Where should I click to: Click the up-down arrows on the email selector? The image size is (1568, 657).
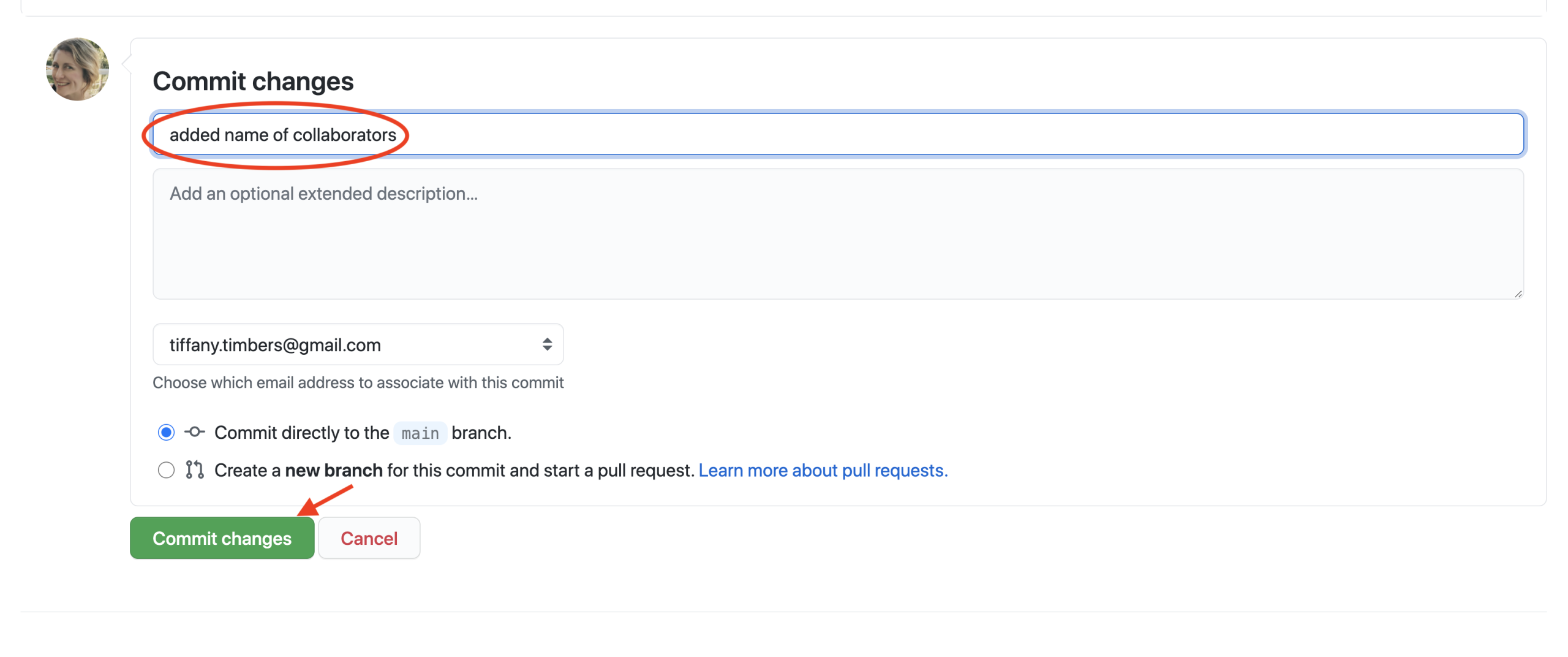547,344
